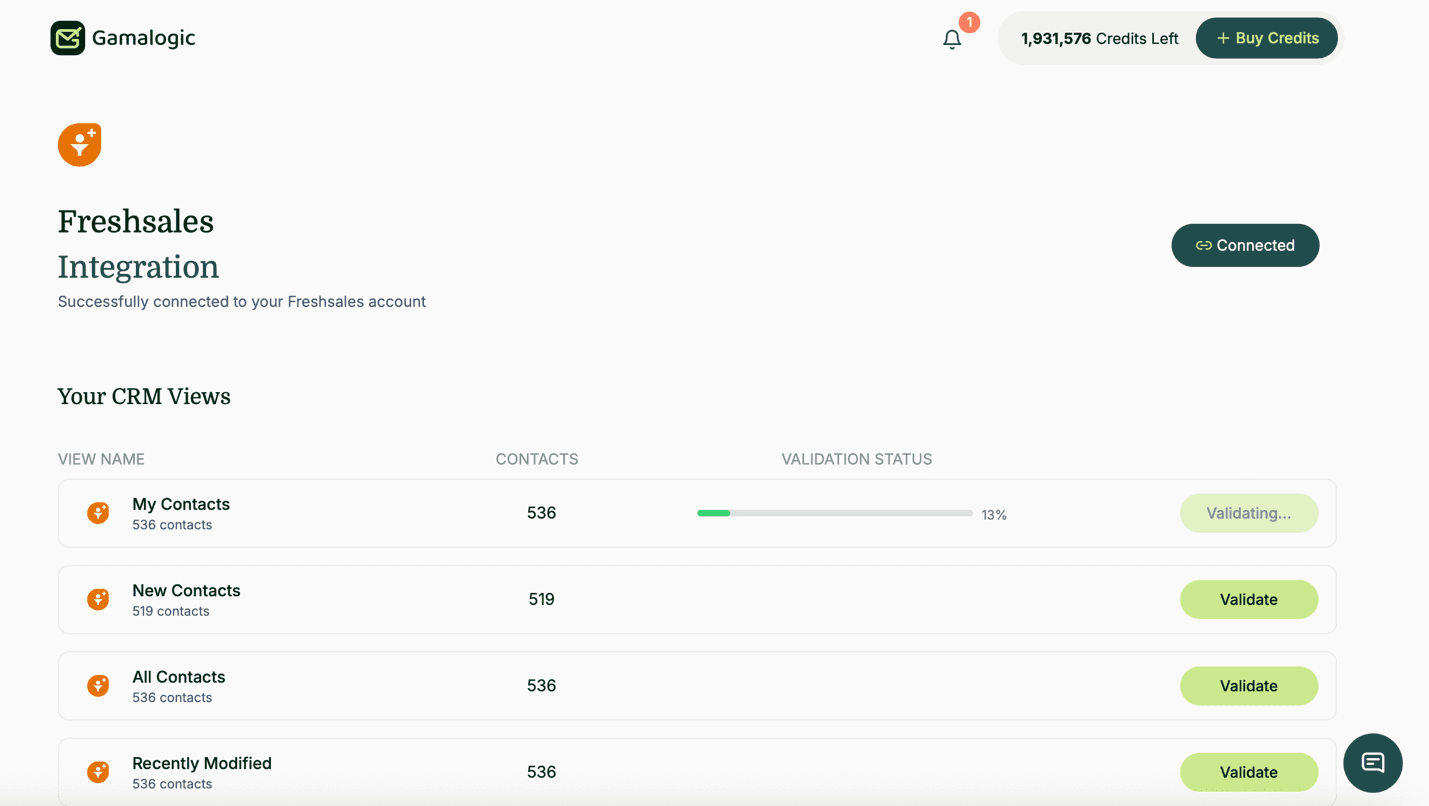Click the '519 contacts' subtitle under New Contacts
The width and height of the screenshot is (1429, 806).
tap(171, 611)
